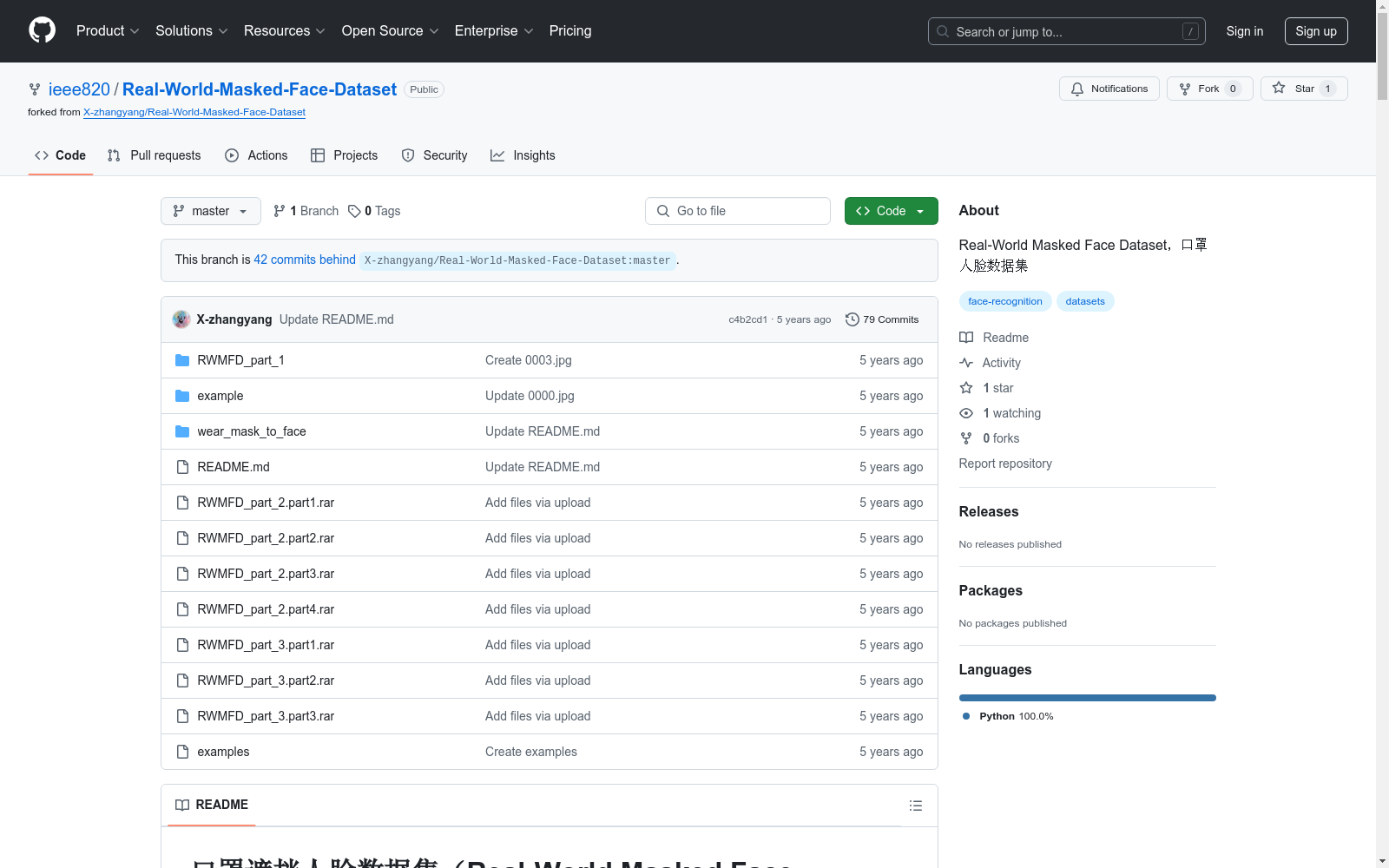Screen dimensions: 1389x868
Task: Click the example folder icon
Action: coord(182,396)
